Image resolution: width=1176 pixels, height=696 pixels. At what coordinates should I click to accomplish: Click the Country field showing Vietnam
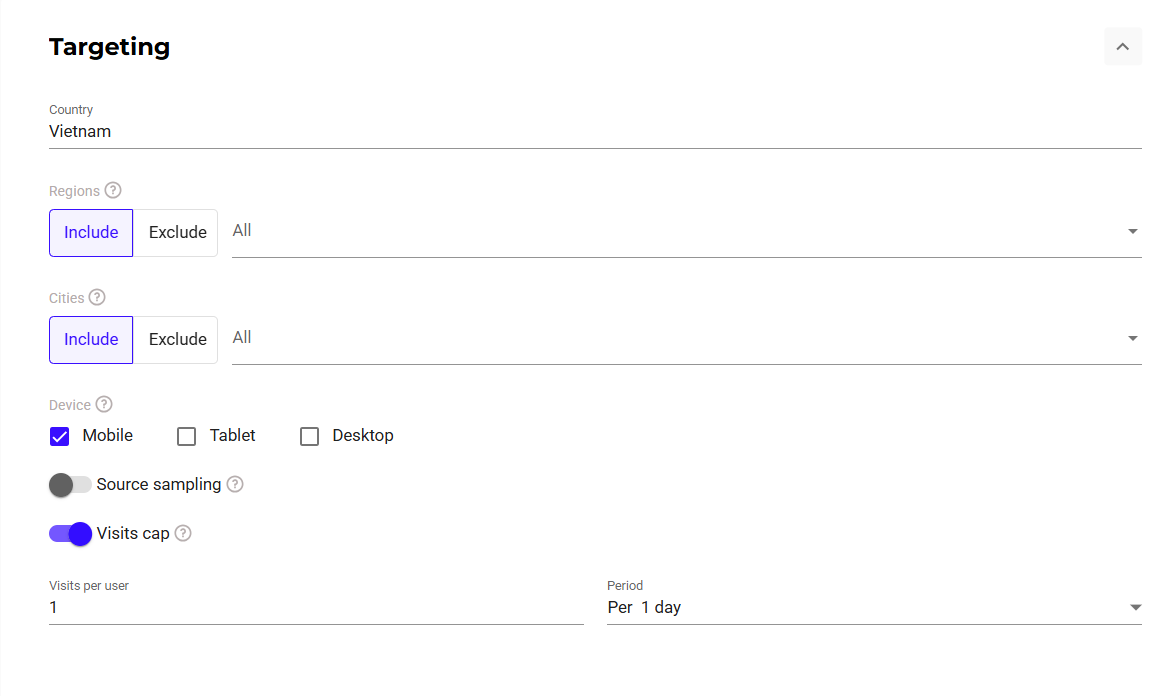click(594, 131)
